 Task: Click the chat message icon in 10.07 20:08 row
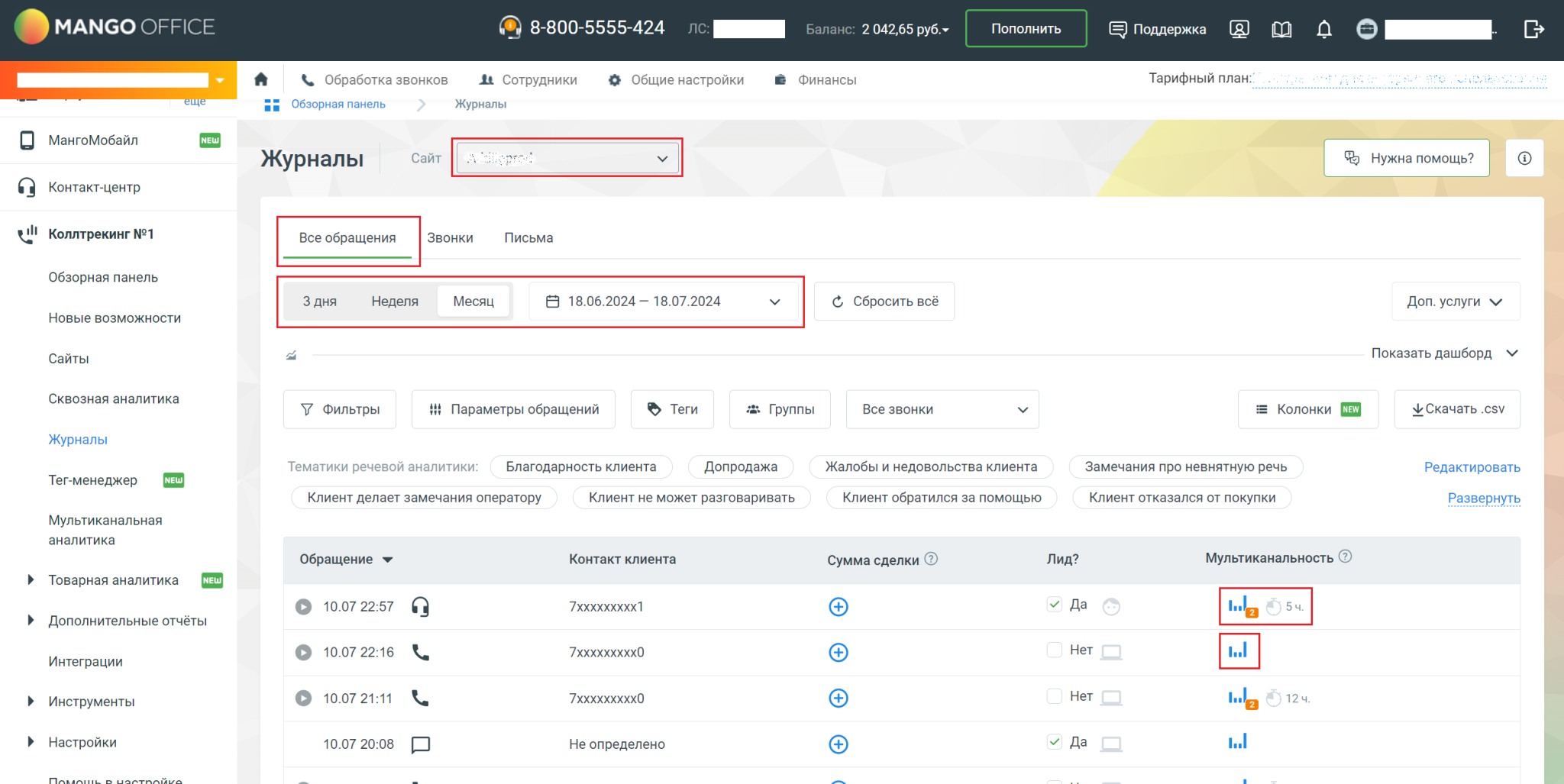coord(421,744)
